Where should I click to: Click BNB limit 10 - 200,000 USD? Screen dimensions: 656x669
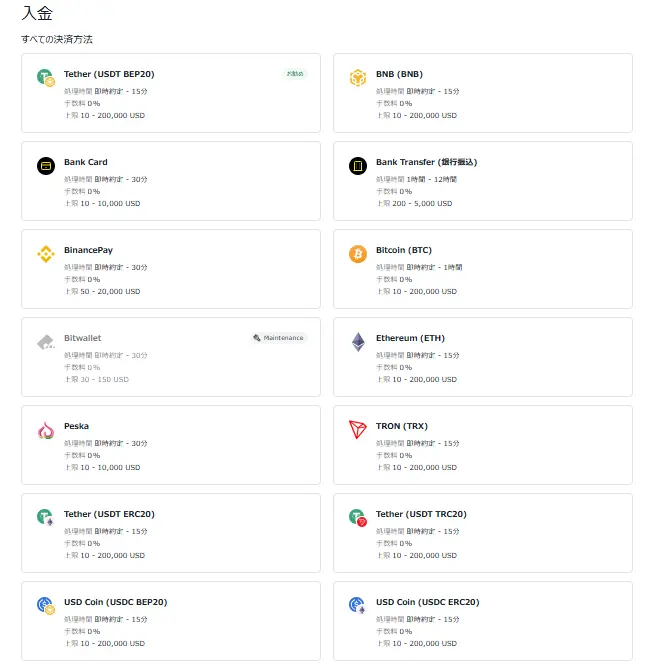(416, 116)
